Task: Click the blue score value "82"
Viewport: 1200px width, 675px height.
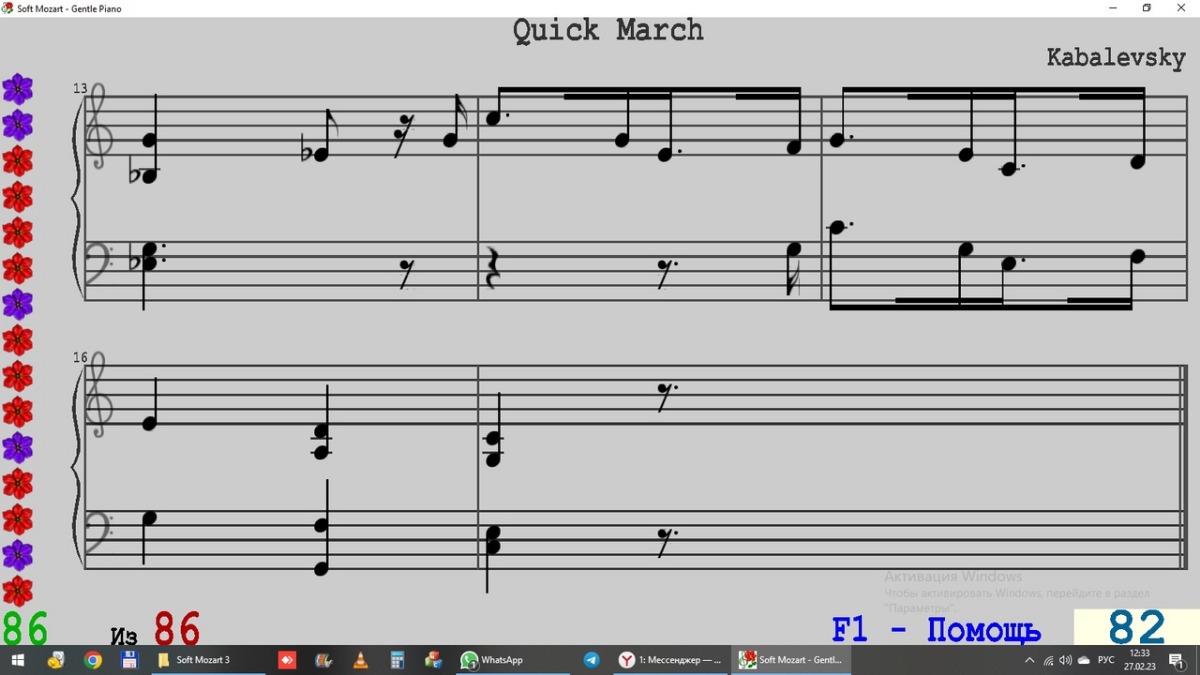Action: click(x=1137, y=628)
